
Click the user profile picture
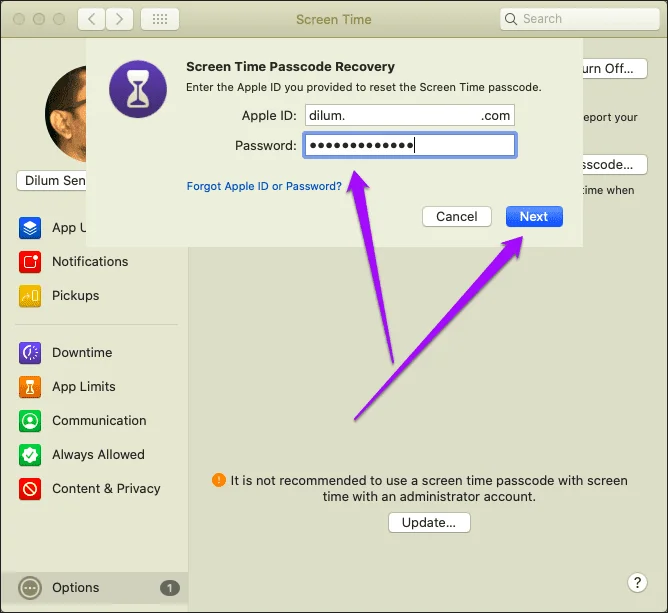click(x=66, y=114)
